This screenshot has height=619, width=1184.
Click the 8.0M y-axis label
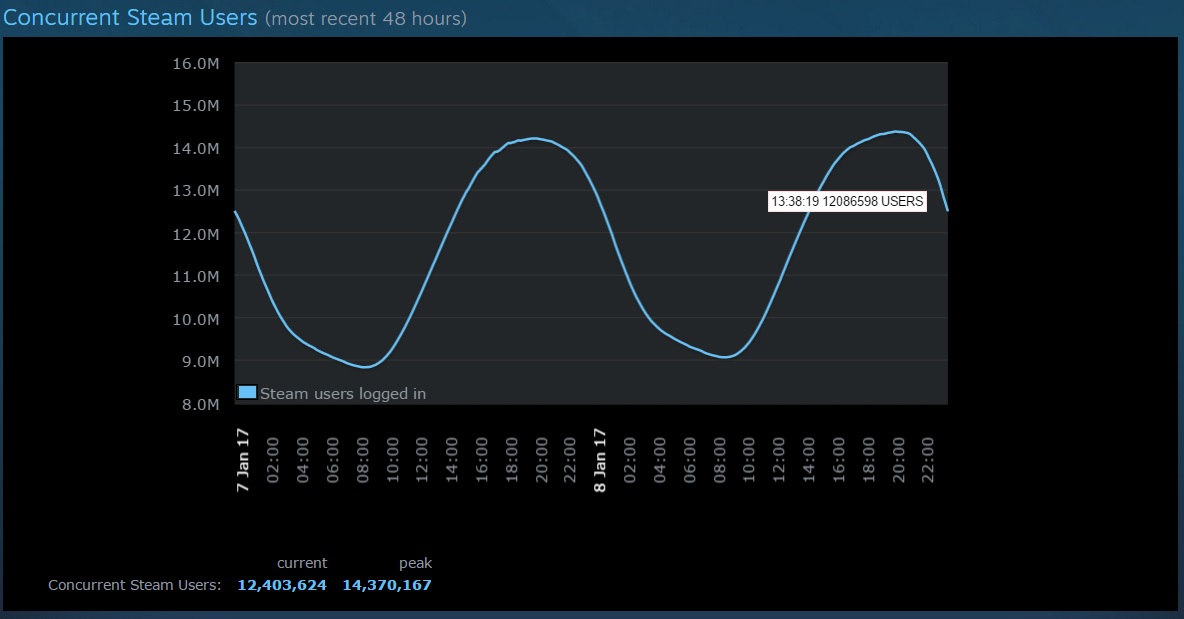coord(199,405)
